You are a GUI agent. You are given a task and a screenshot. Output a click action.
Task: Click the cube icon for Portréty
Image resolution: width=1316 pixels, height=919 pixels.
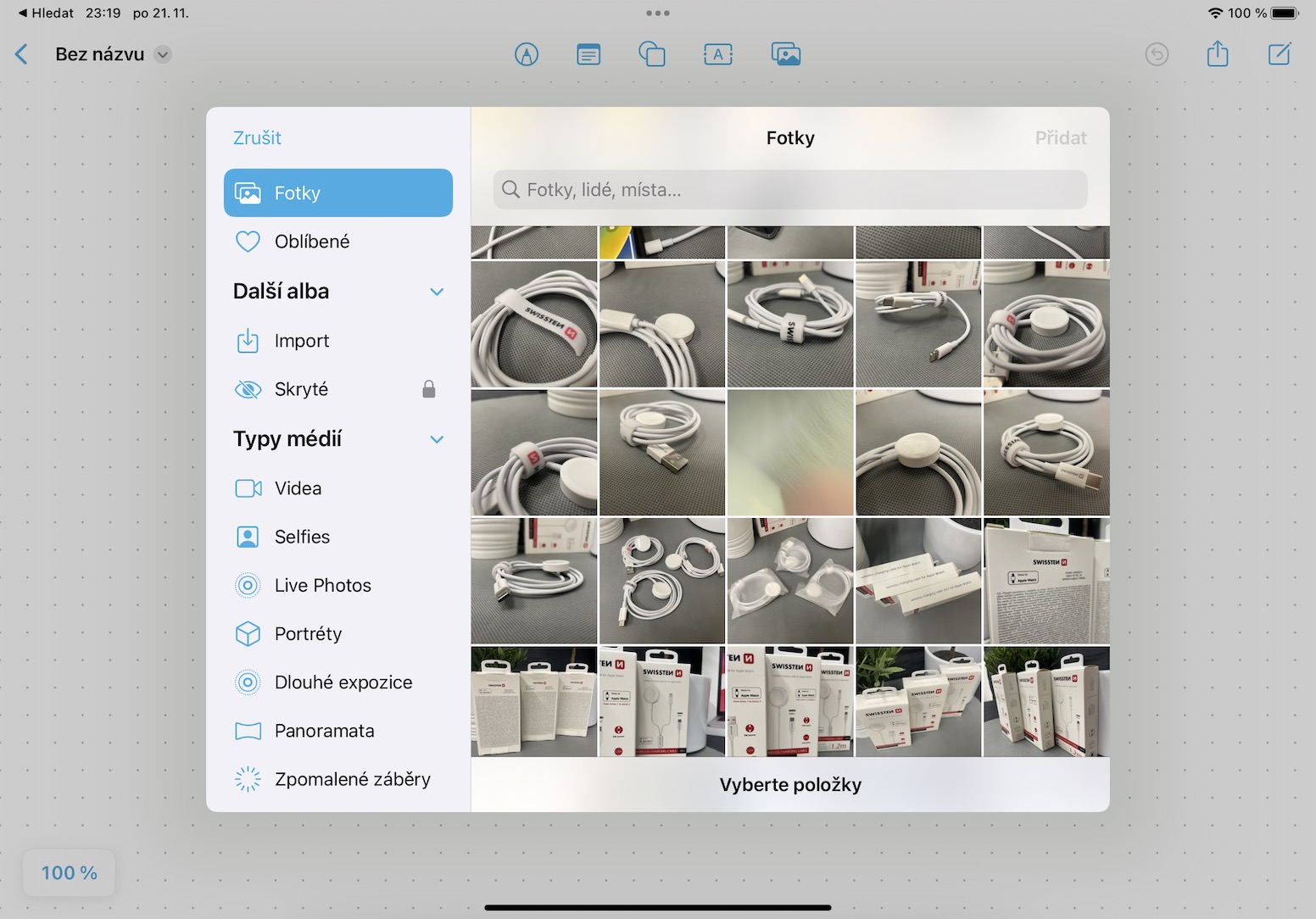point(248,634)
